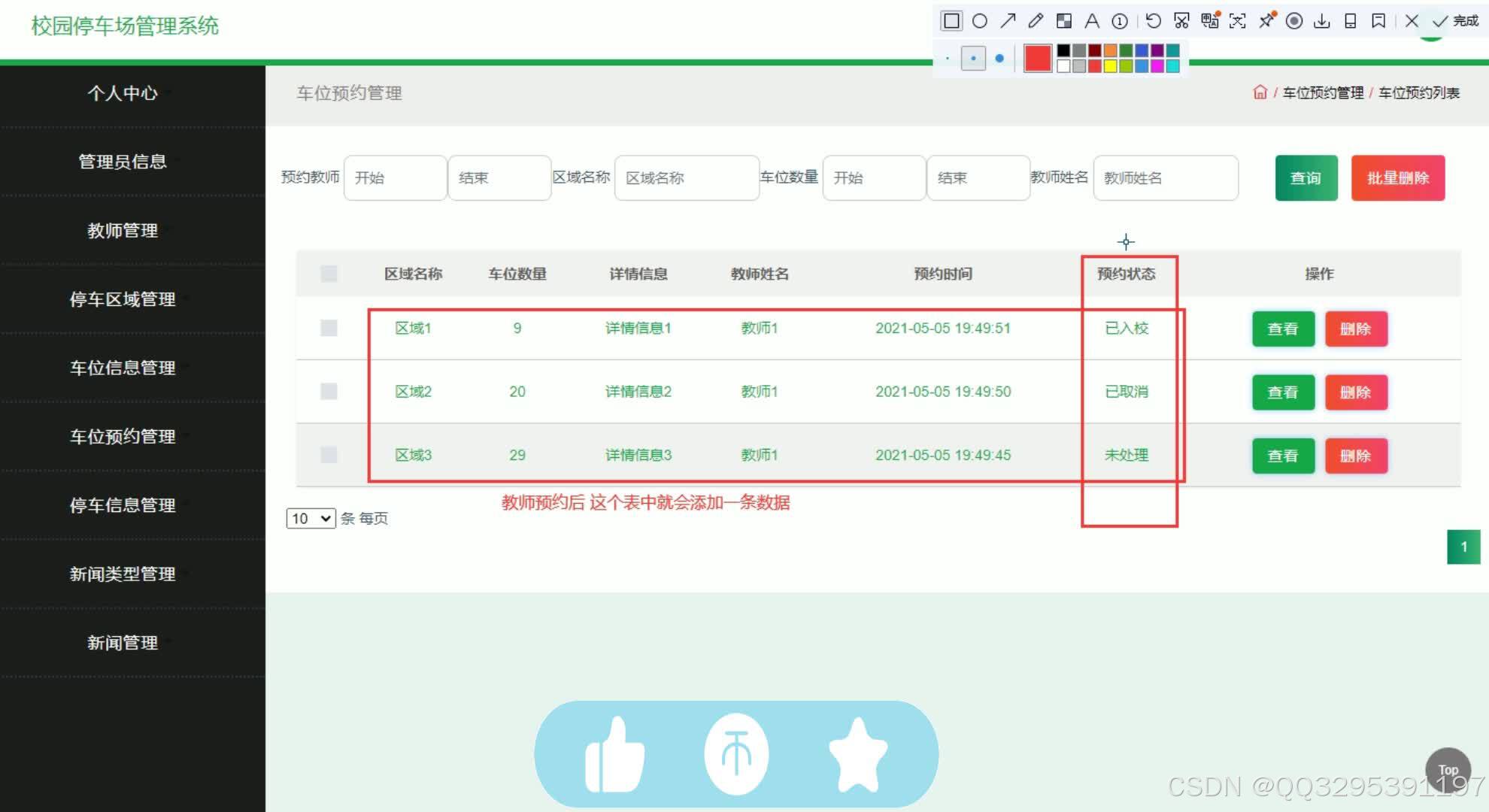
Task: Start text recognition on screenshot
Action: [1237, 21]
